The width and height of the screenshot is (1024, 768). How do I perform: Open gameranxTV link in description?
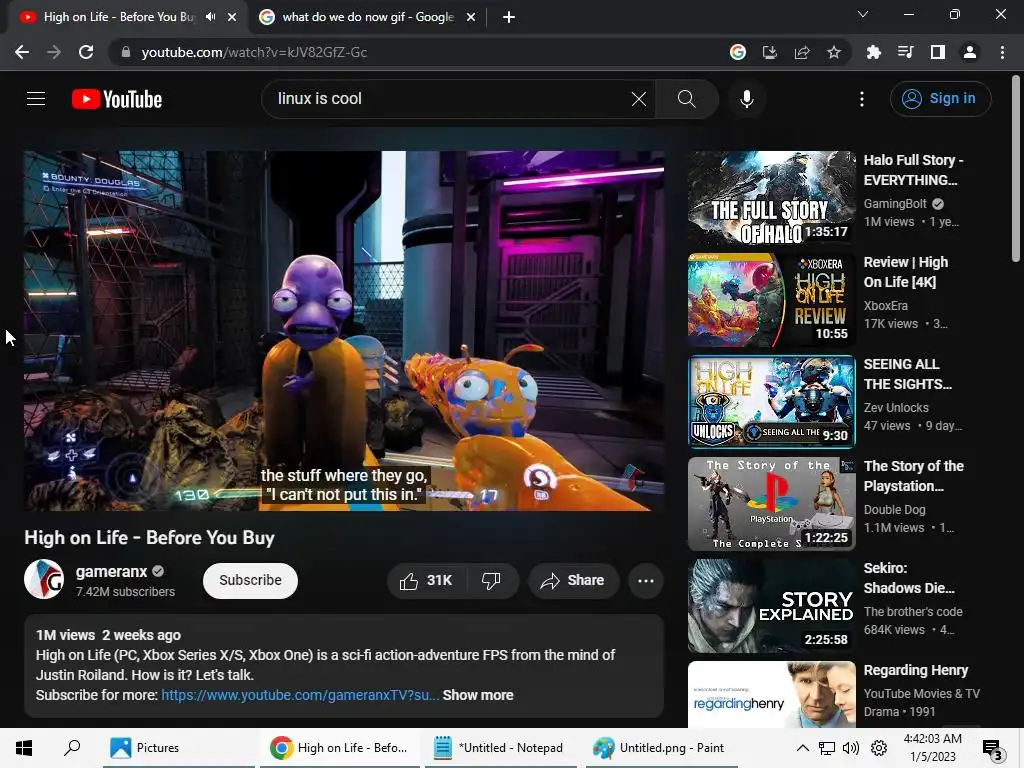(x=300, y=695)
